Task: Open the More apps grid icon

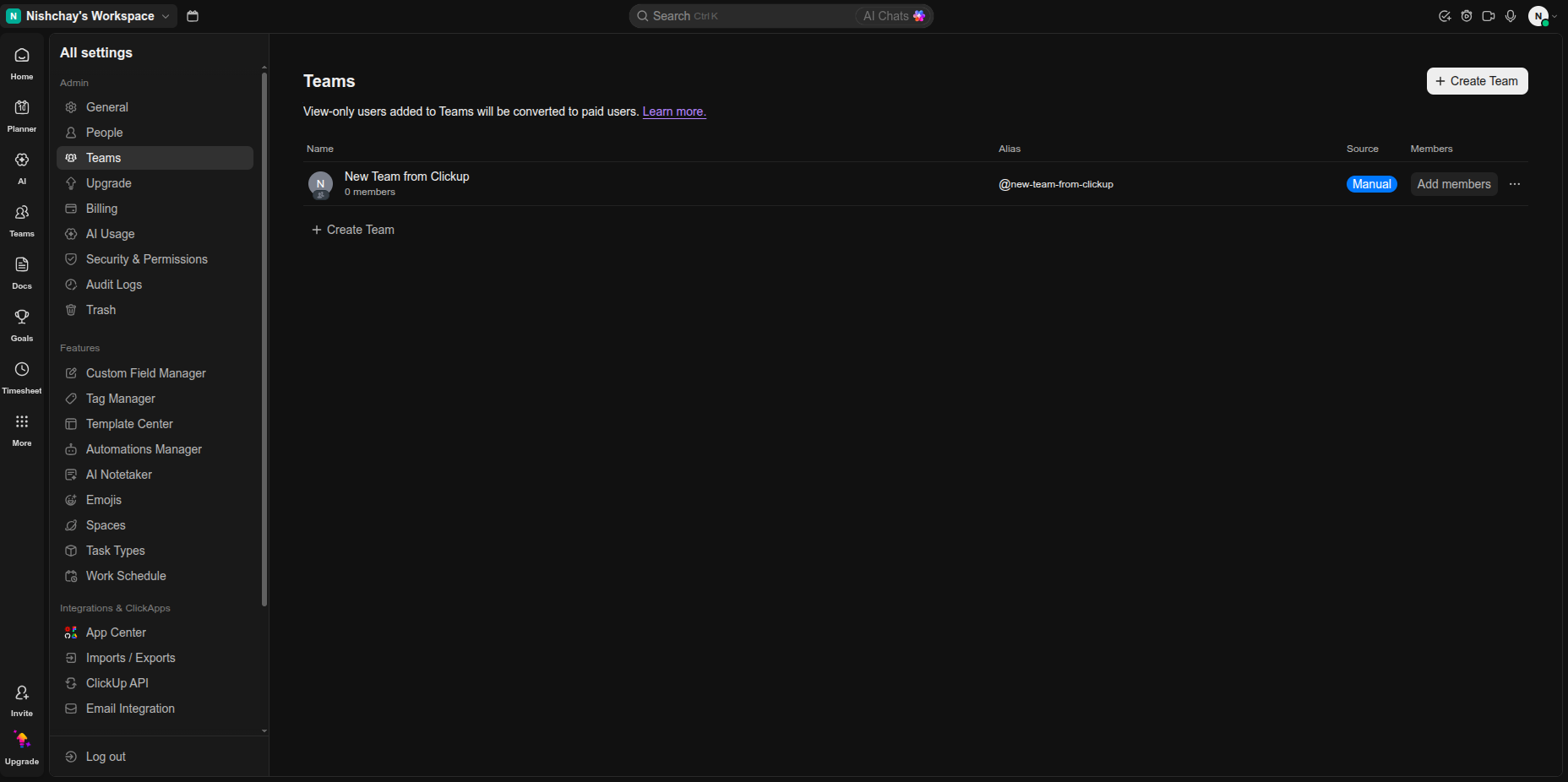Action: tap(22, 421)
